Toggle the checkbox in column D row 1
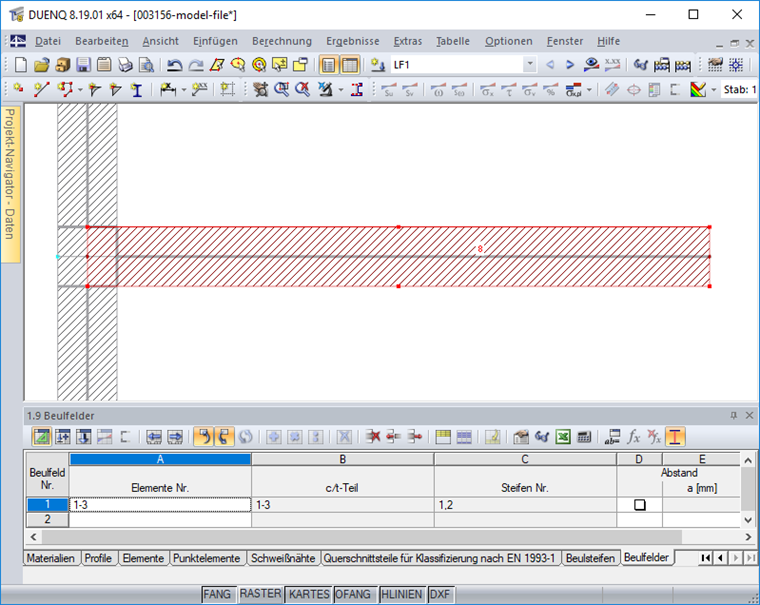The image size is (760, 605). click(640, 505)
